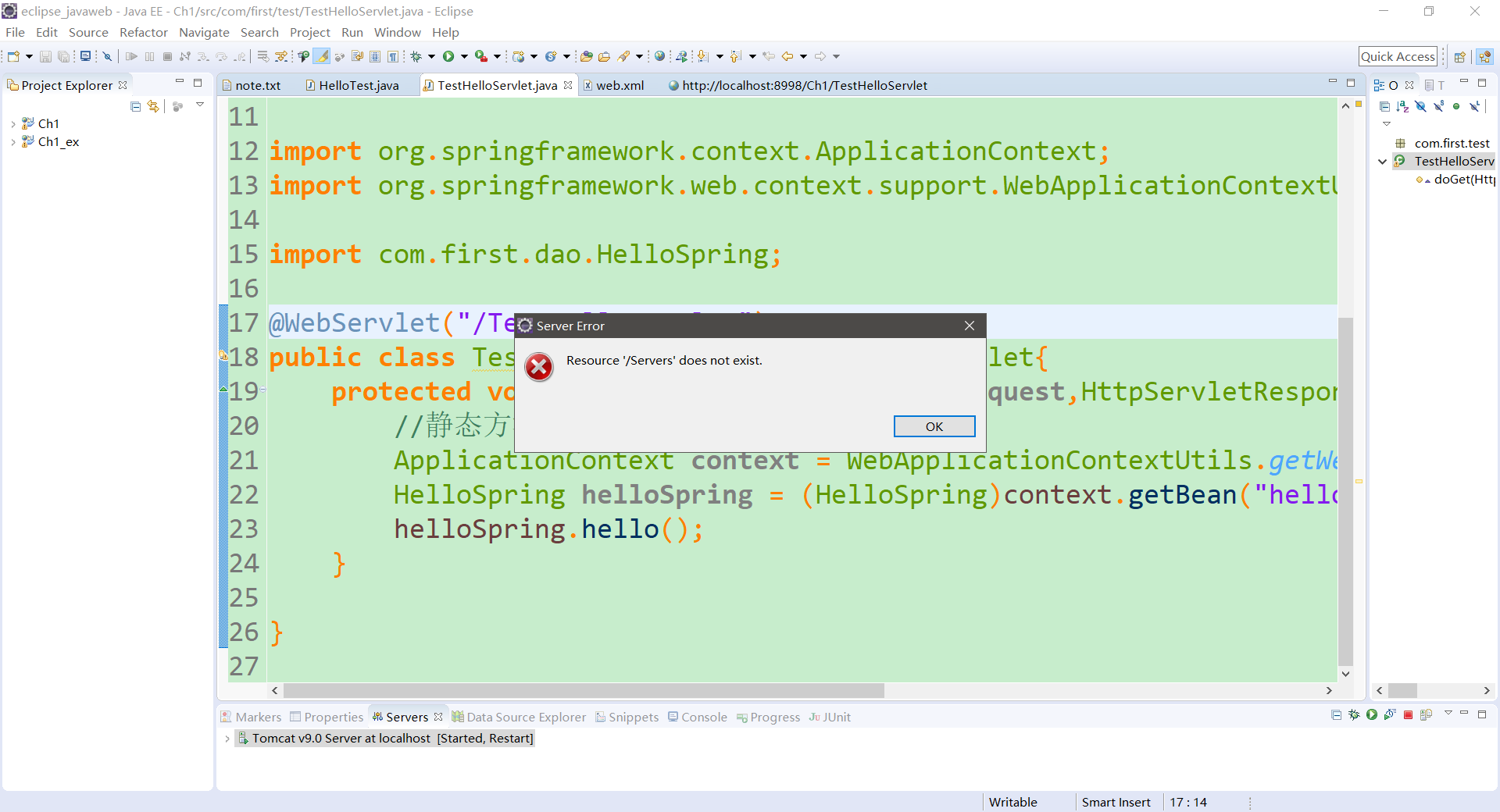Dismiss the Server Error dialog with OK
This screenshot has width=1500, height=812.
click(934, 426)
